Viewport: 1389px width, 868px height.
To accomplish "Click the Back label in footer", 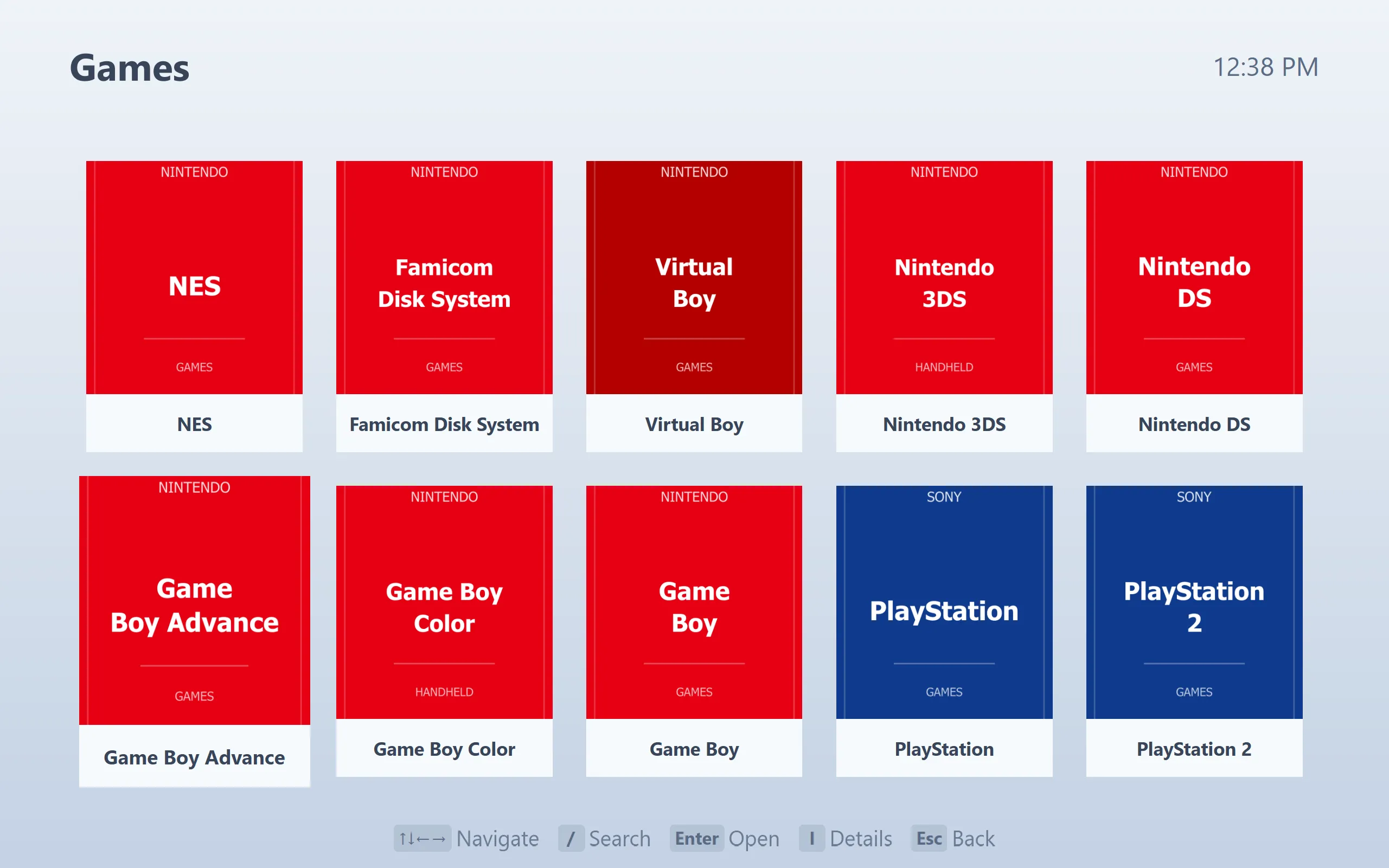I will pos(973,839).
